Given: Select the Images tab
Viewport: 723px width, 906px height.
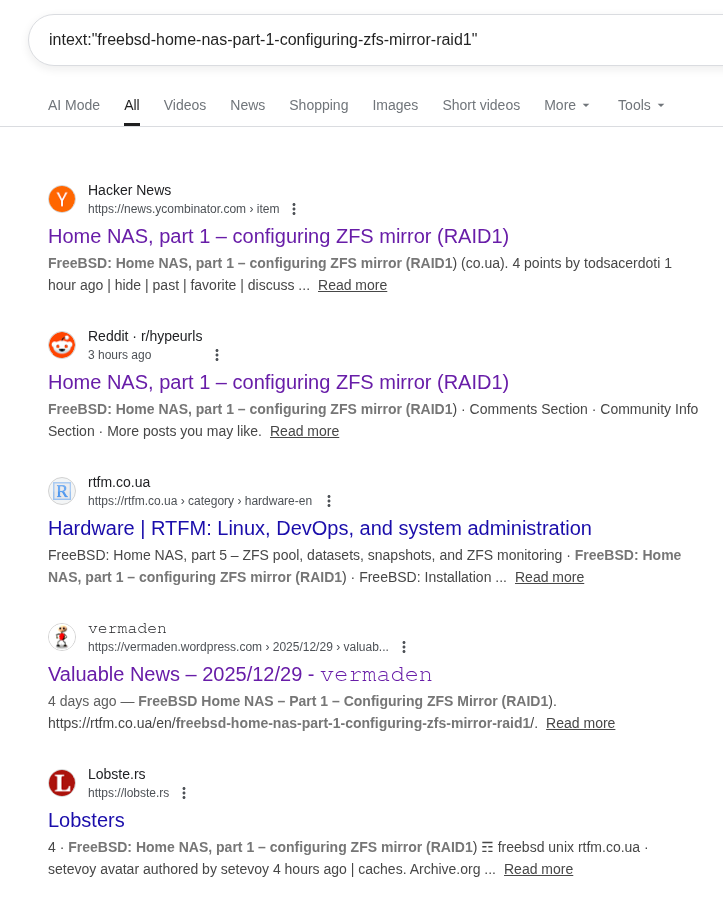Looking at the screenshot, I should [x=395, y=105].
